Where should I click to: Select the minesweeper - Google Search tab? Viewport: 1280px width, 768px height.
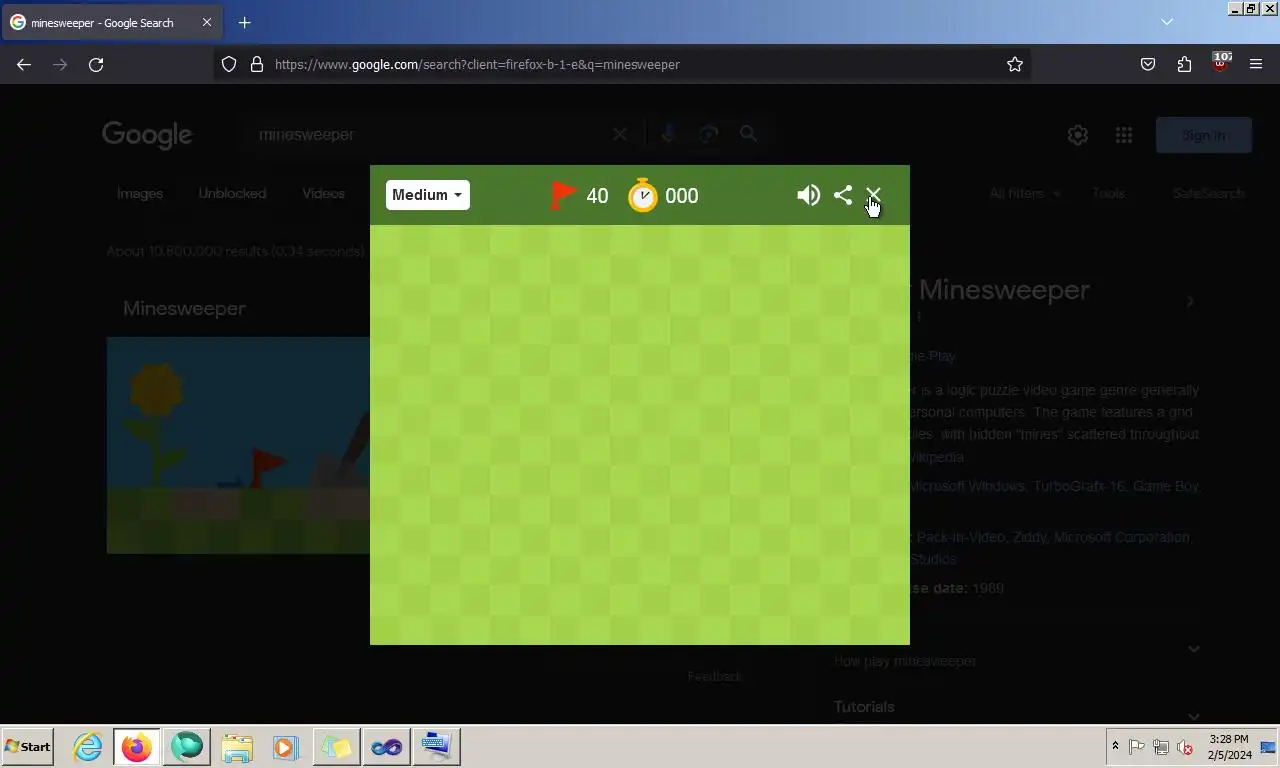(110, 22)
